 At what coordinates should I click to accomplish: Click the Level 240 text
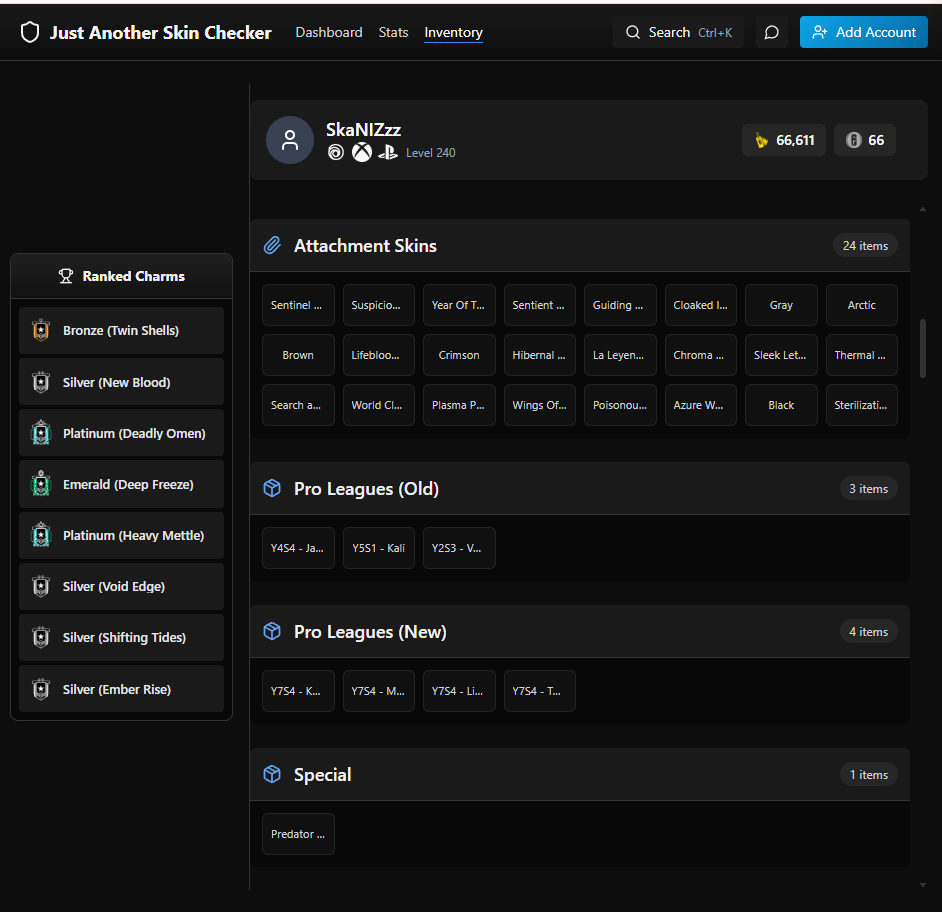(x=431, y=153)
